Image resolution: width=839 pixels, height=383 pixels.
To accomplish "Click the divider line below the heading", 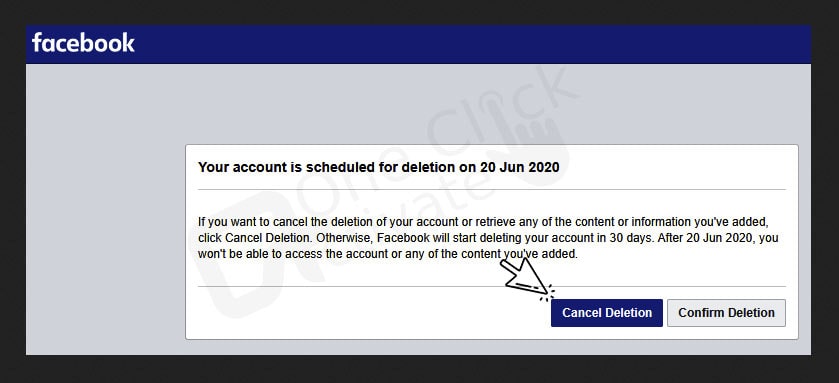I will point(492,189).
